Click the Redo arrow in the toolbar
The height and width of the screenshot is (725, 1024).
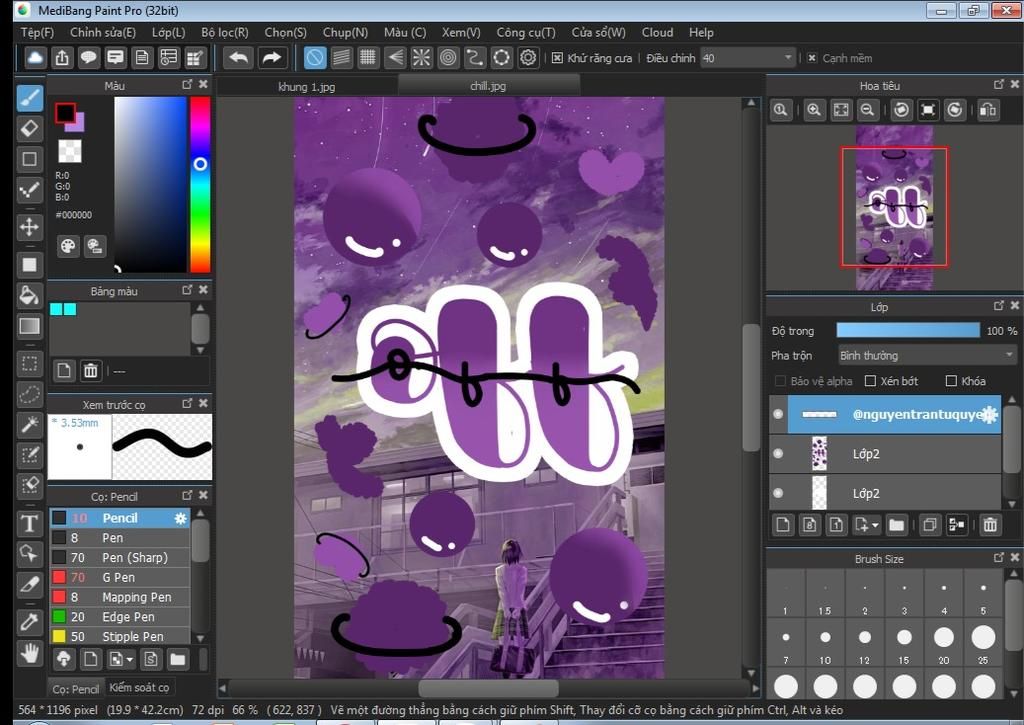point(271,57)
